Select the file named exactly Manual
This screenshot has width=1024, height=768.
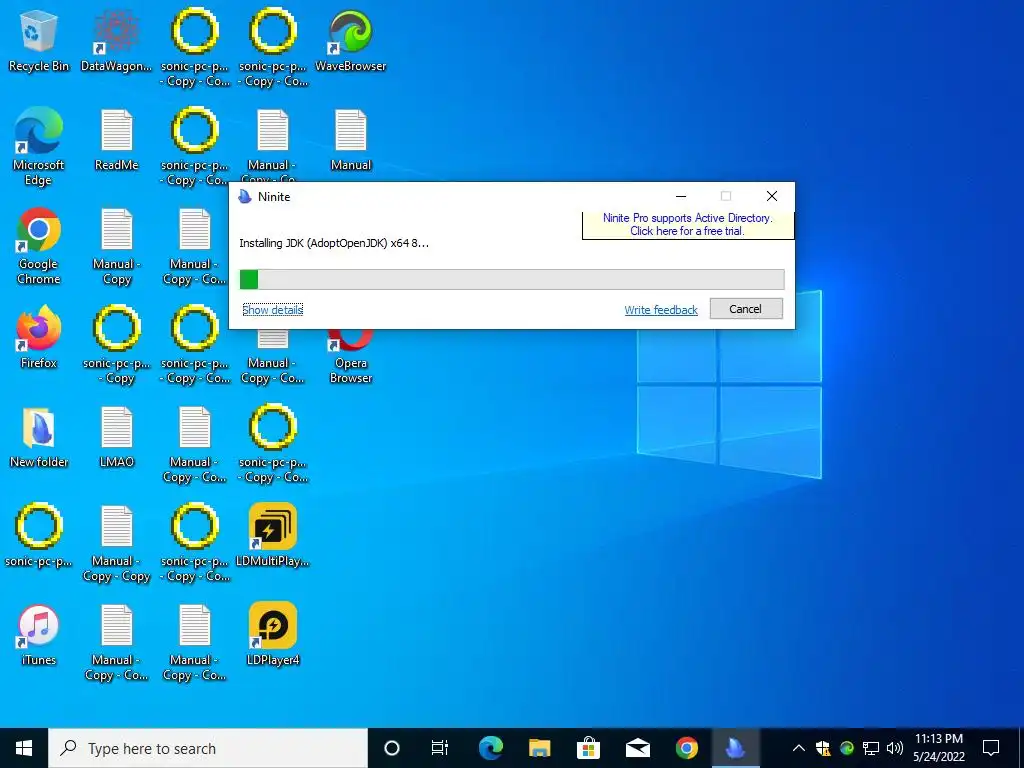click(351, 140)
